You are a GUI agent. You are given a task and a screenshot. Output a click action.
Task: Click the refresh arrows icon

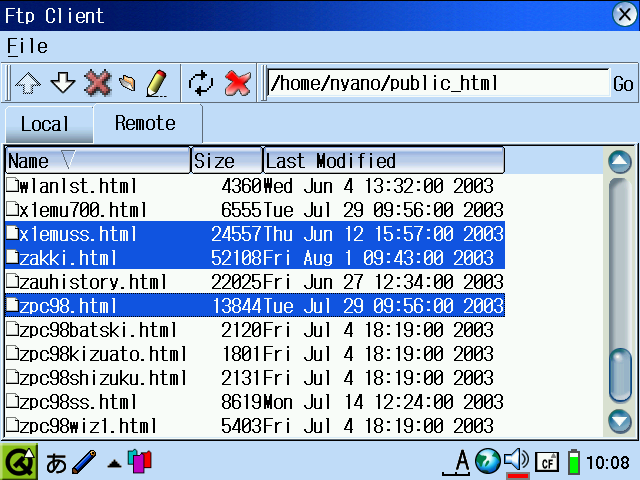(202, 83)
